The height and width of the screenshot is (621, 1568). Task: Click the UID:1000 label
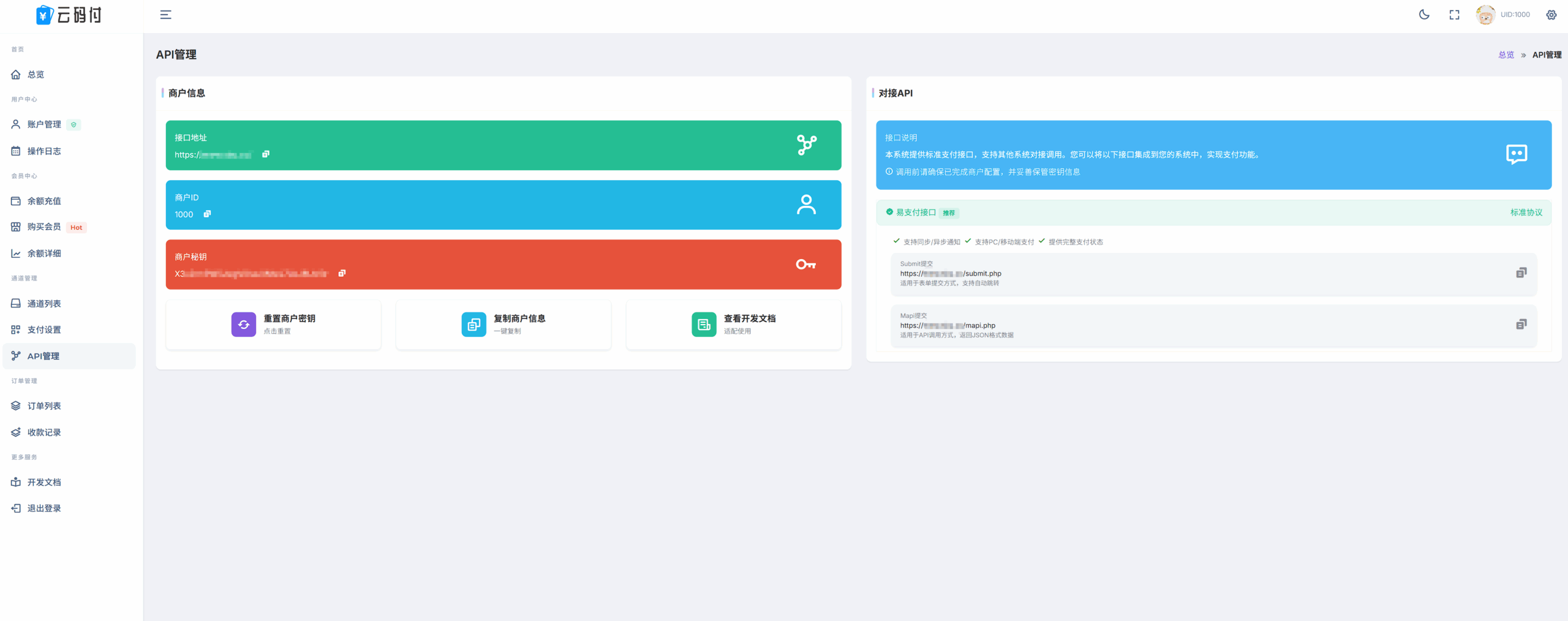pyautogui.click(x=1515, y=15)
